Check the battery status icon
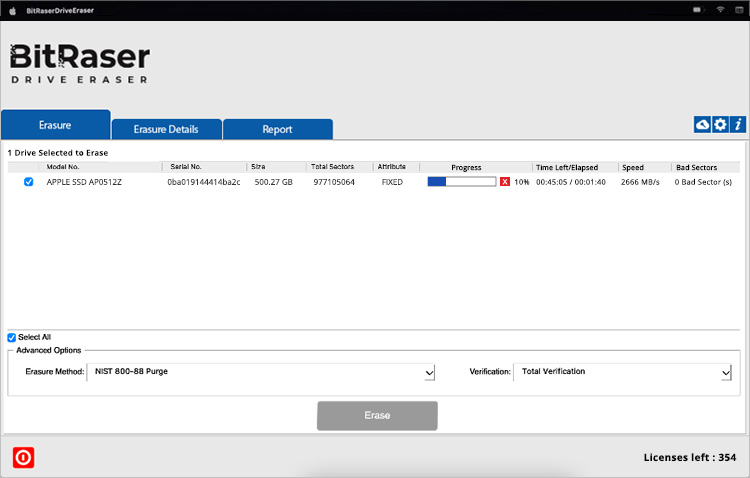Screen dimensions: 750x478 click(x=698, y=10)
